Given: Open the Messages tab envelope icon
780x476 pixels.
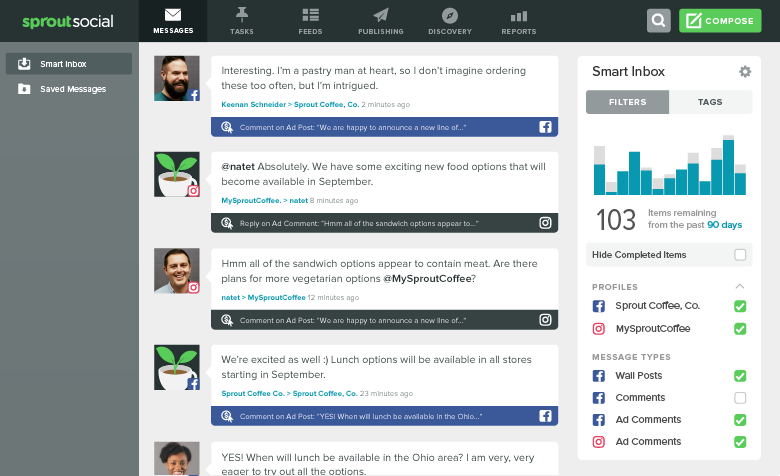Looking at the screenshot, I should pos(173,15).
